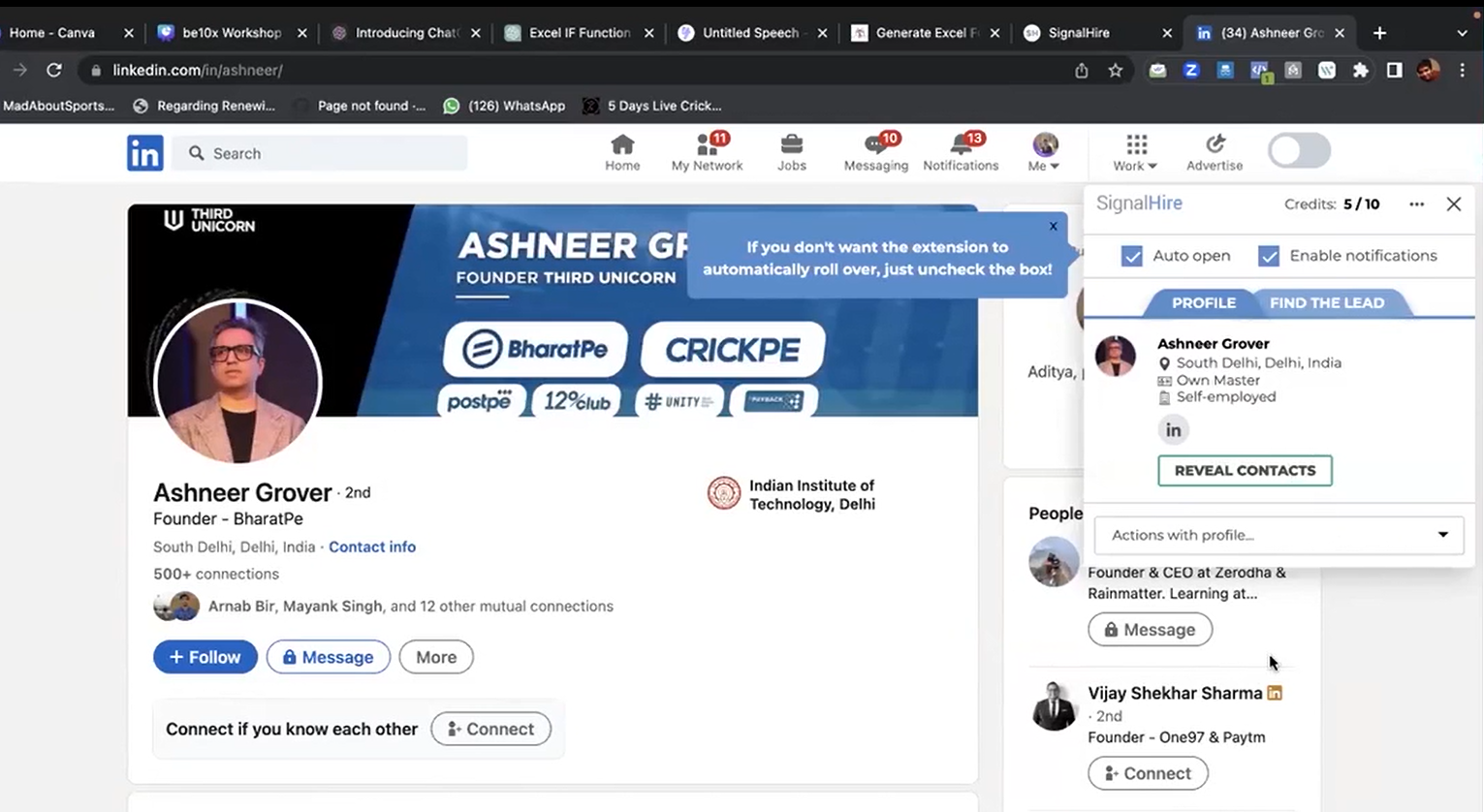Click Connect beside 'Connect if you know each other'
The height and width of the screenshot is (812, 1484).
click(x=491, y=729)
